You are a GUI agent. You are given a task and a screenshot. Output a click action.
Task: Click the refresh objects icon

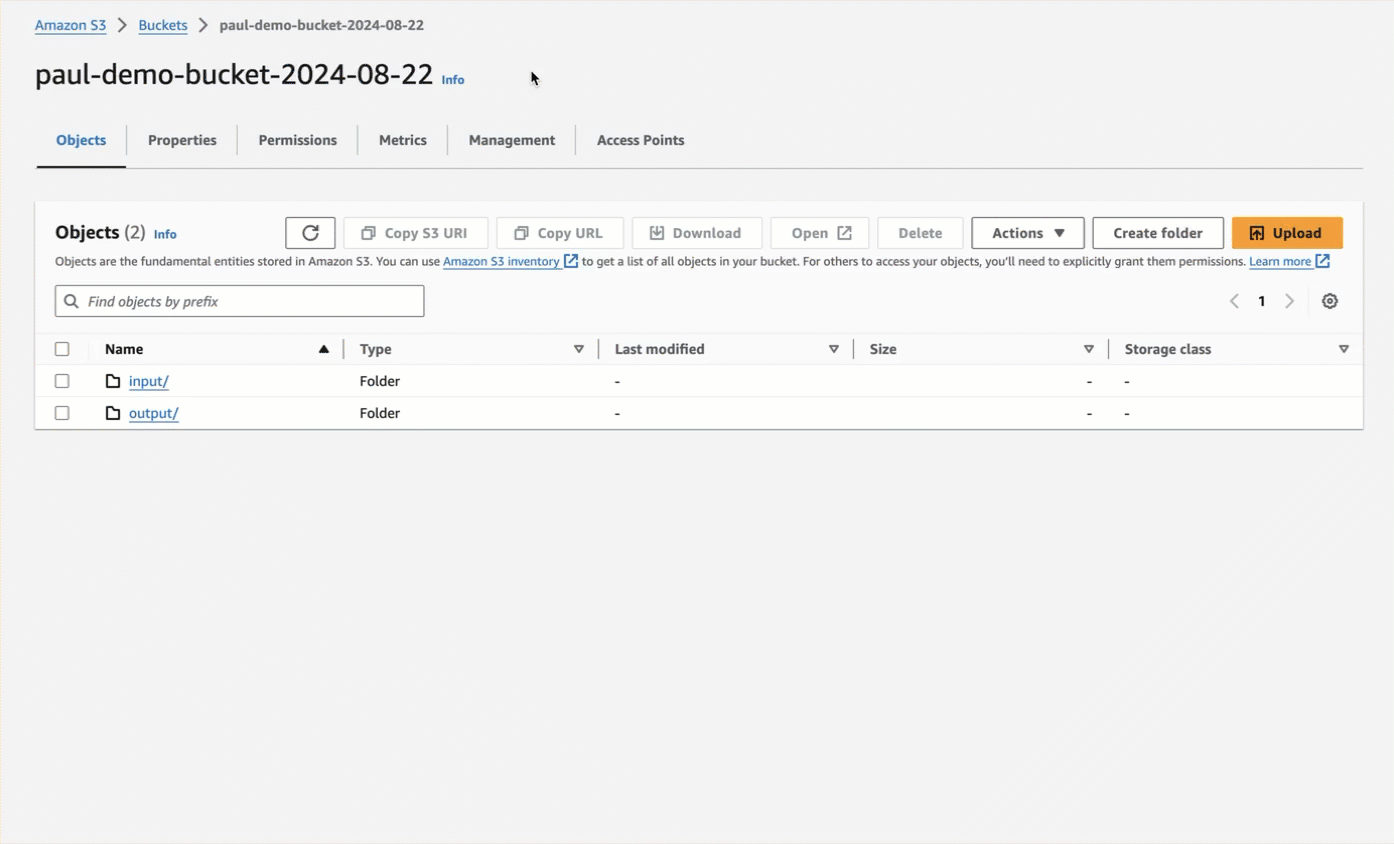point(310,232)
